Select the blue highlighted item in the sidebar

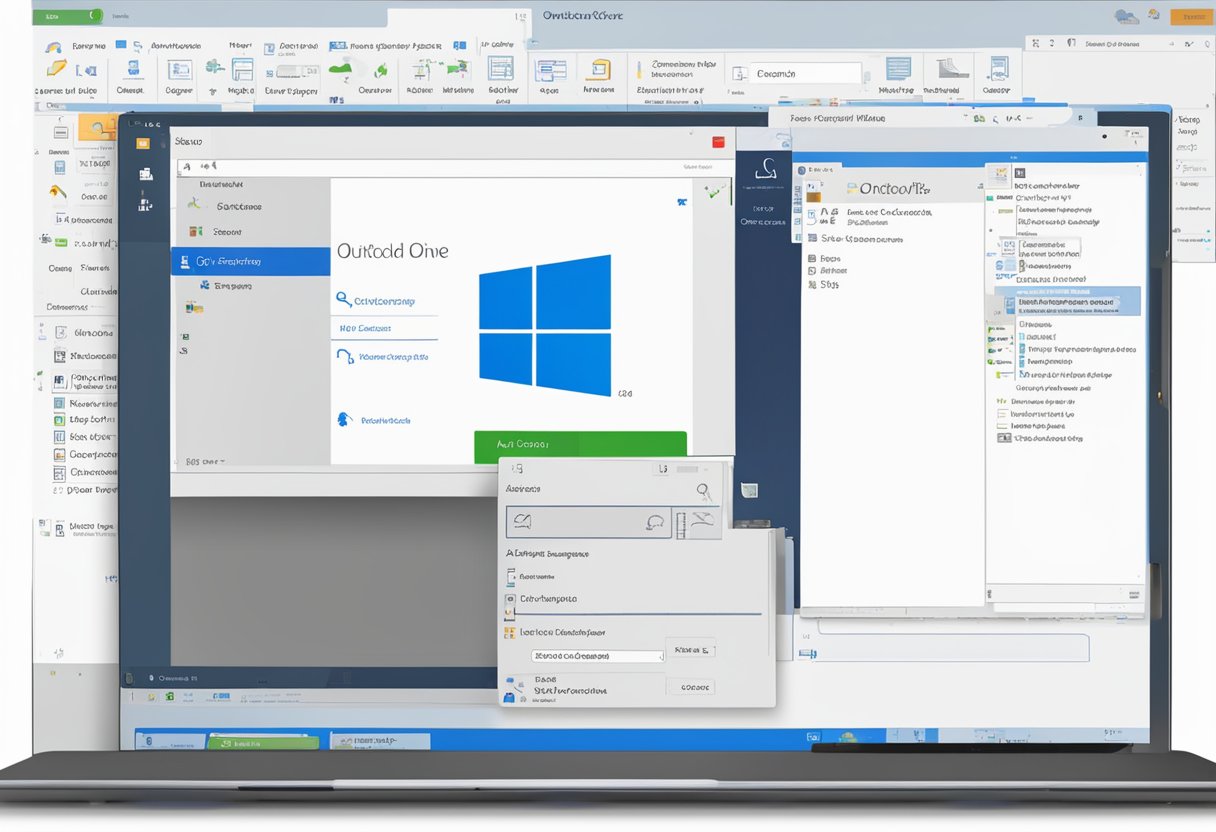pyautogui.click(x=250, y=262)
